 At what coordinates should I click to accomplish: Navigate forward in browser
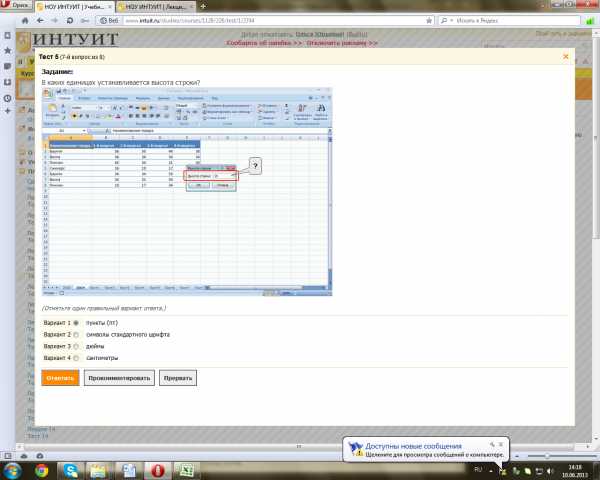click(55, 21)
